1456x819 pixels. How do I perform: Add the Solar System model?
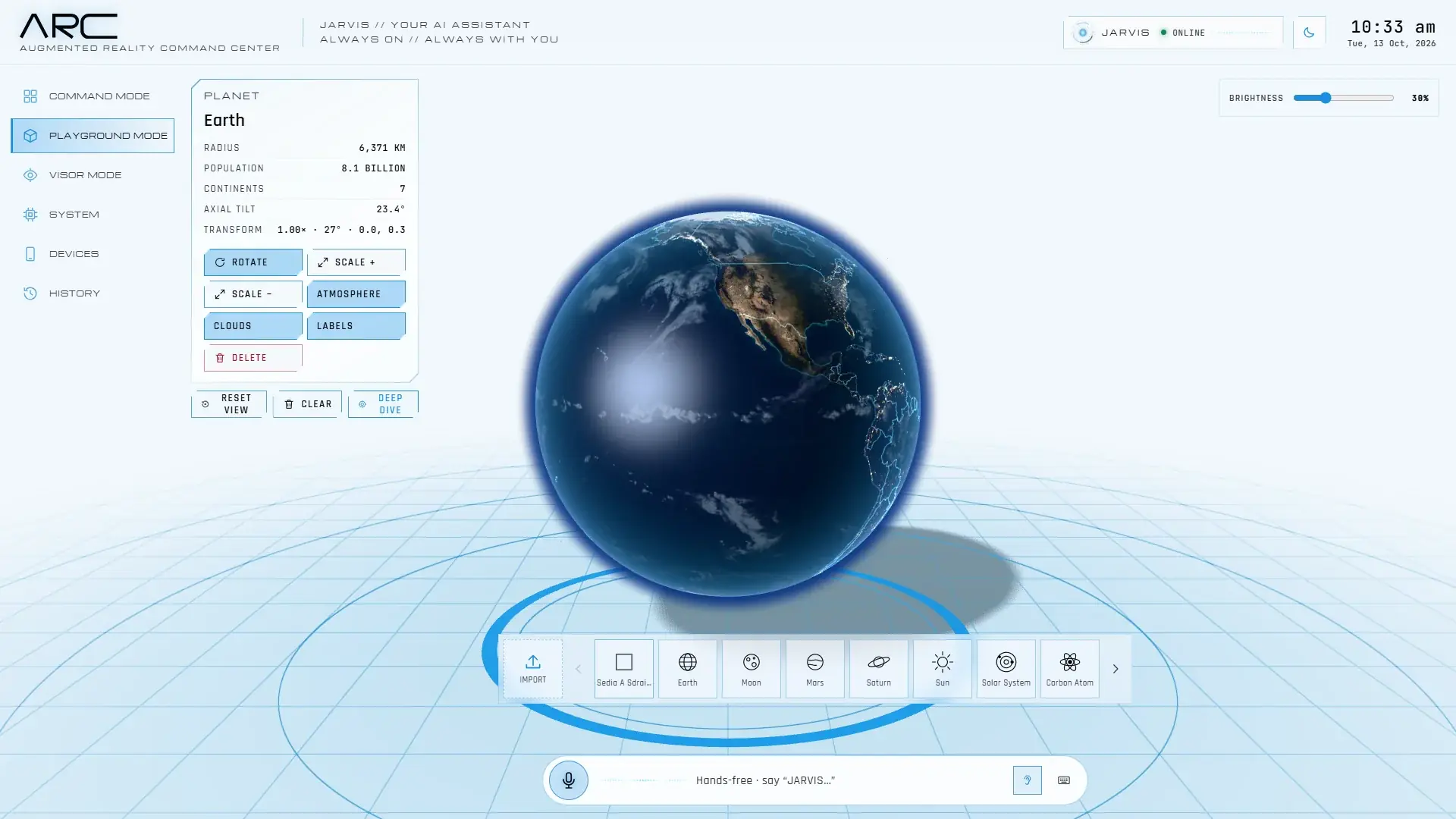(x=1006, y=668)
